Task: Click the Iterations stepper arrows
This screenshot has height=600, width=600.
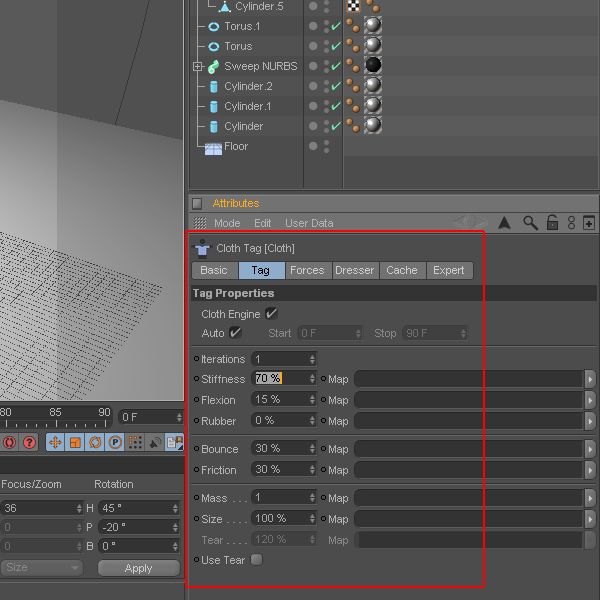Action: point(312,359)
